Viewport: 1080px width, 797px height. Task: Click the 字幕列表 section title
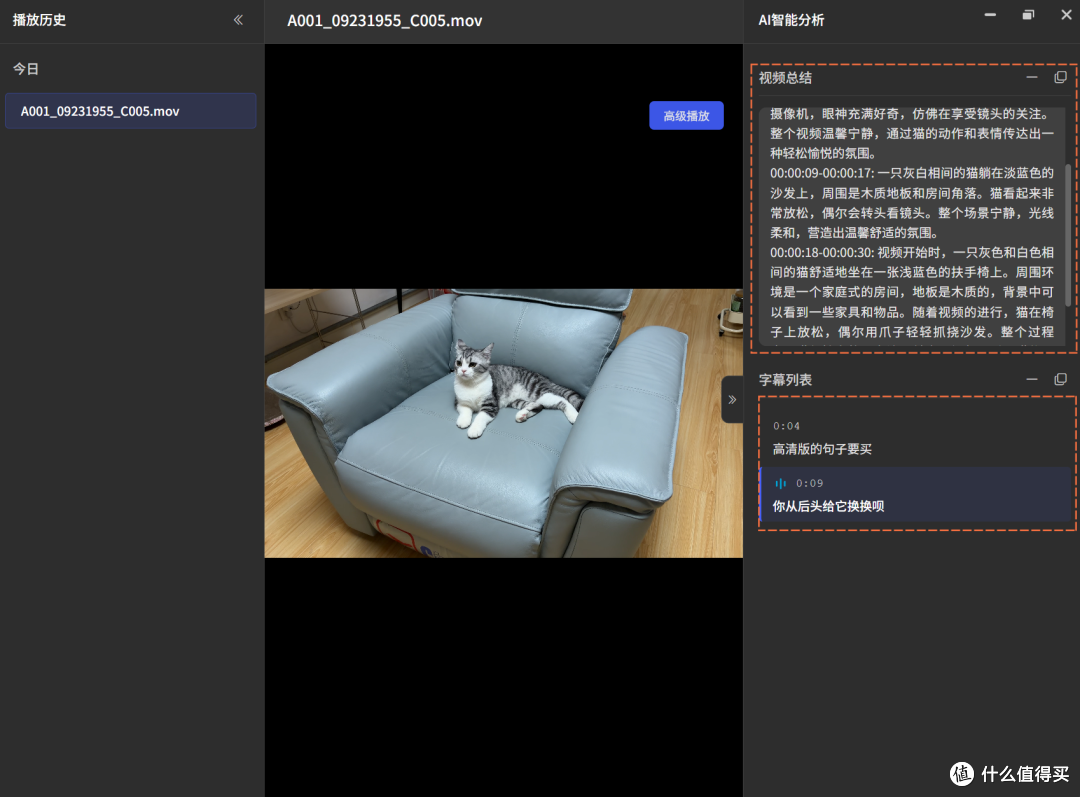(785, 380)
